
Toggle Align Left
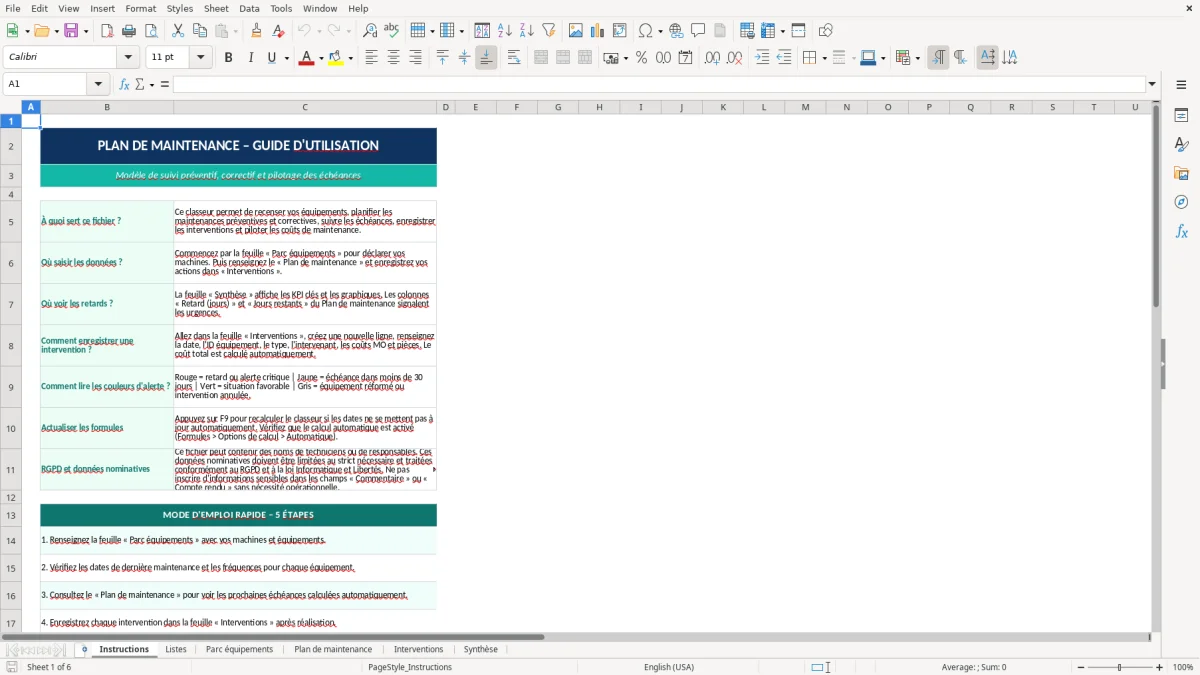[371, 58]
